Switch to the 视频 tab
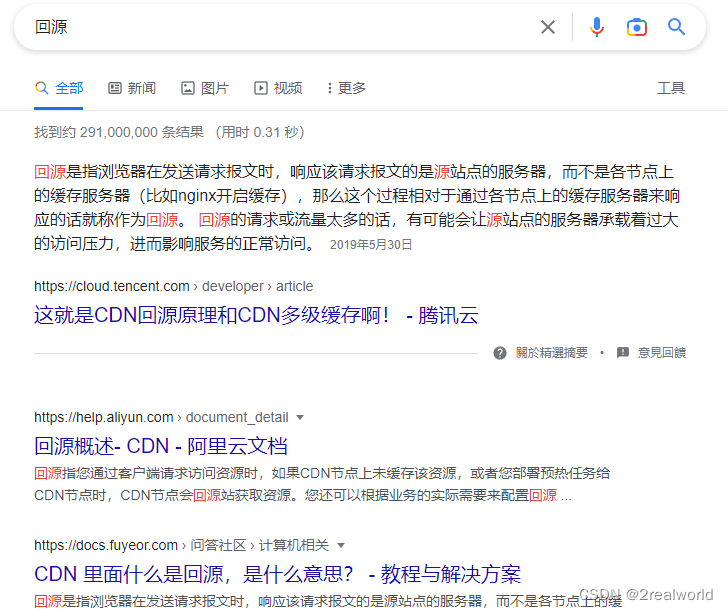 tap(278, 88)
